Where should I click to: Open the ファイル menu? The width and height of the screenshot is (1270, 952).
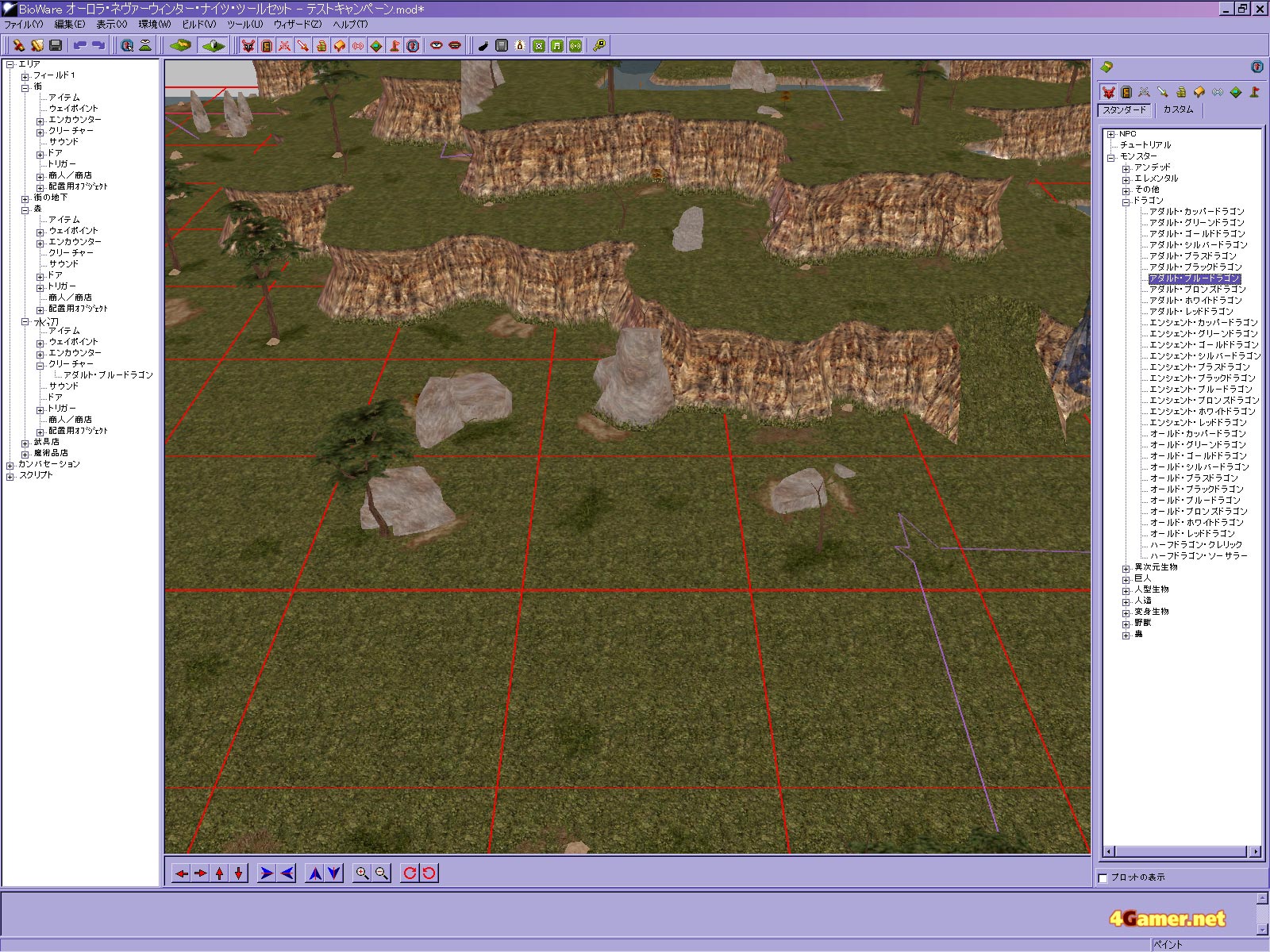[x=24, y=25]
